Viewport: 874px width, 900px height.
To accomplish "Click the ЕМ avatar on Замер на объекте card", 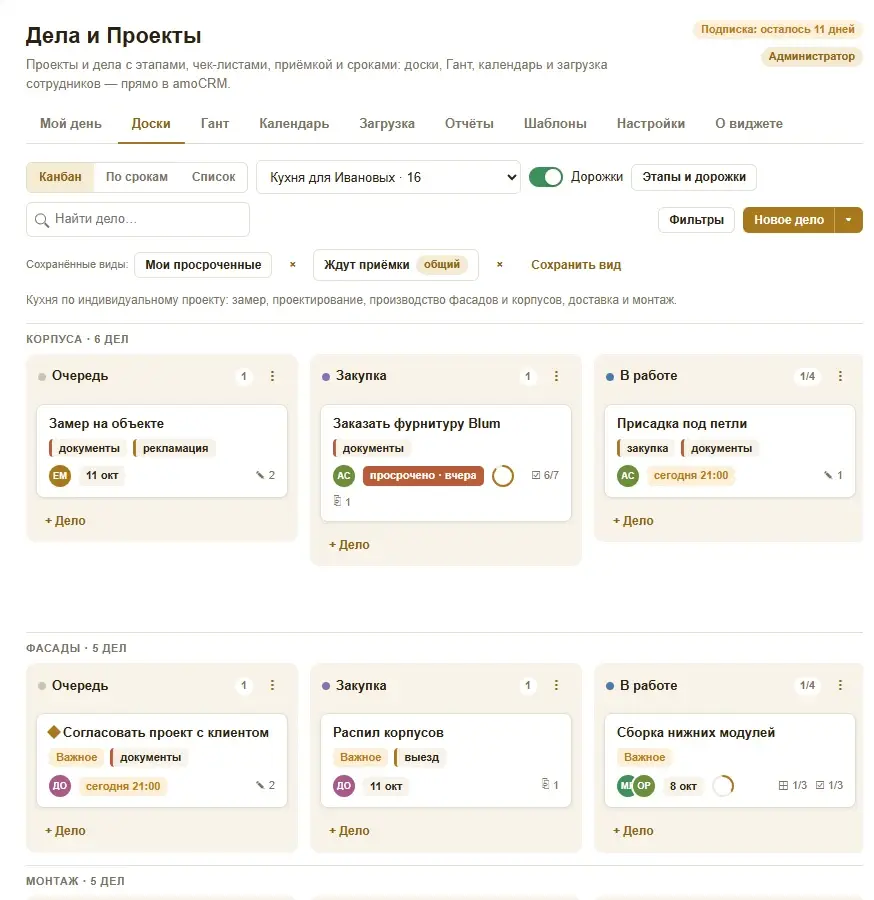I will tap(60, 476).
